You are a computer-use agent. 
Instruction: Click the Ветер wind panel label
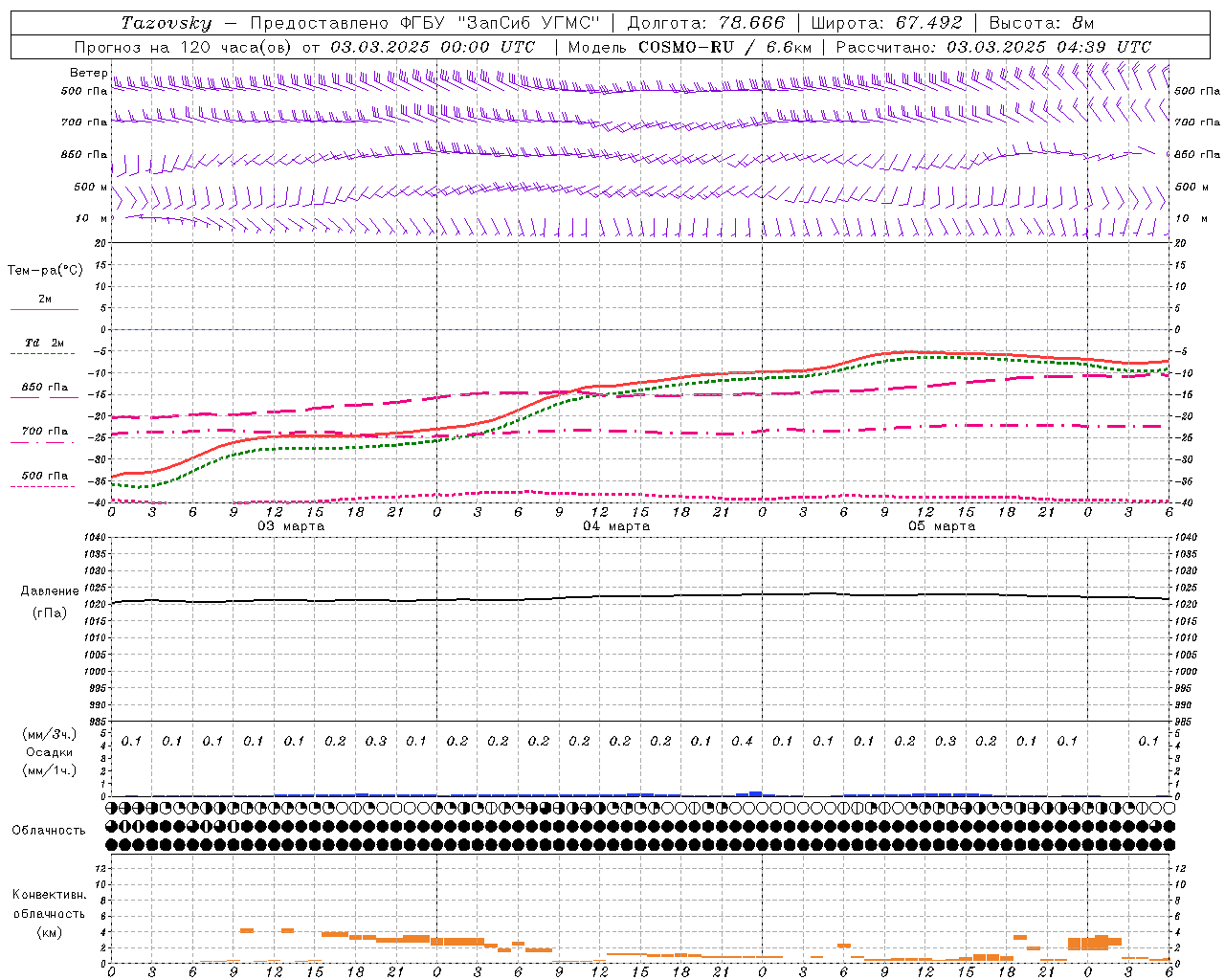tap(88, 73)
